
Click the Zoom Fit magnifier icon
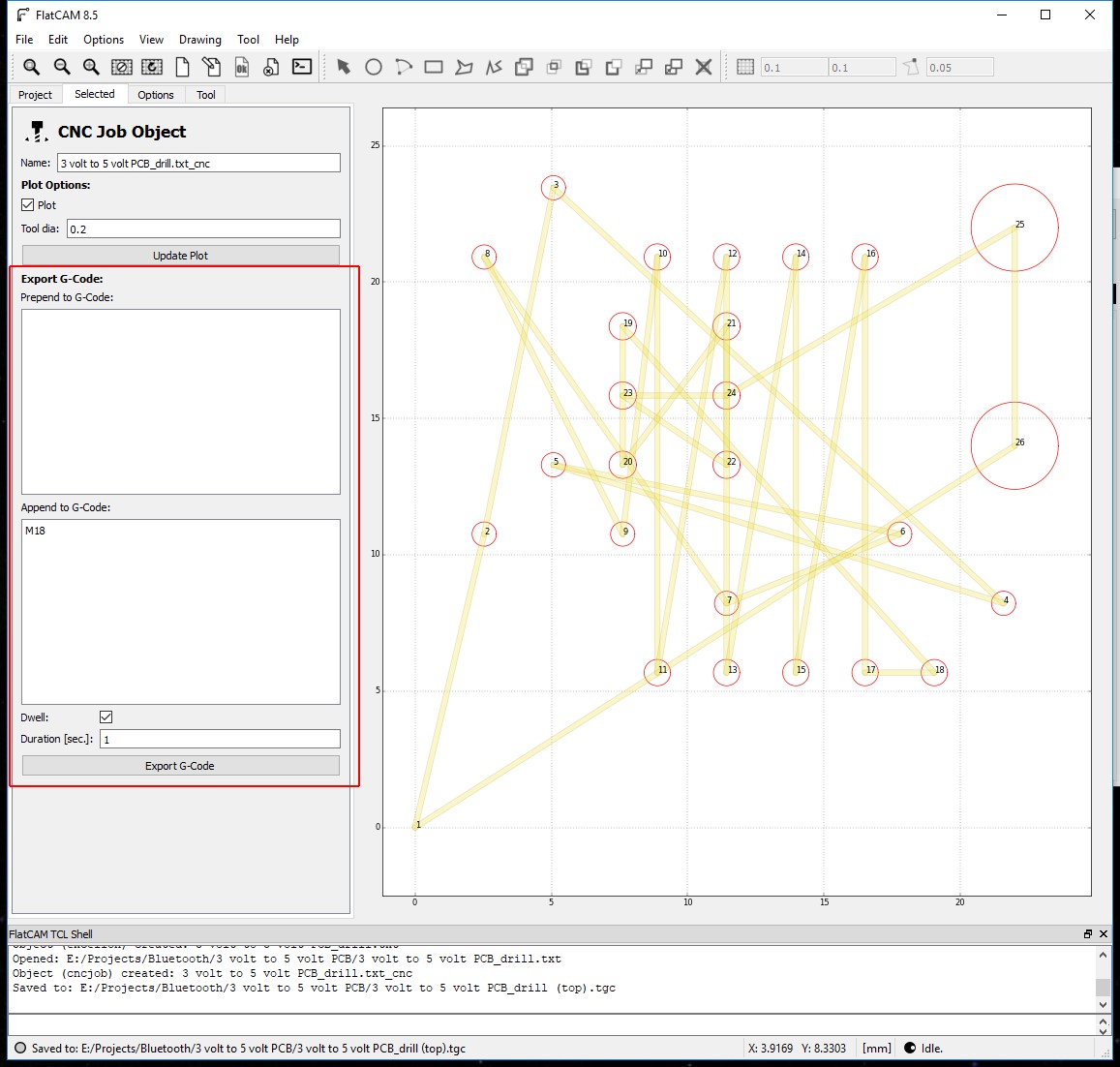point(31,67)
